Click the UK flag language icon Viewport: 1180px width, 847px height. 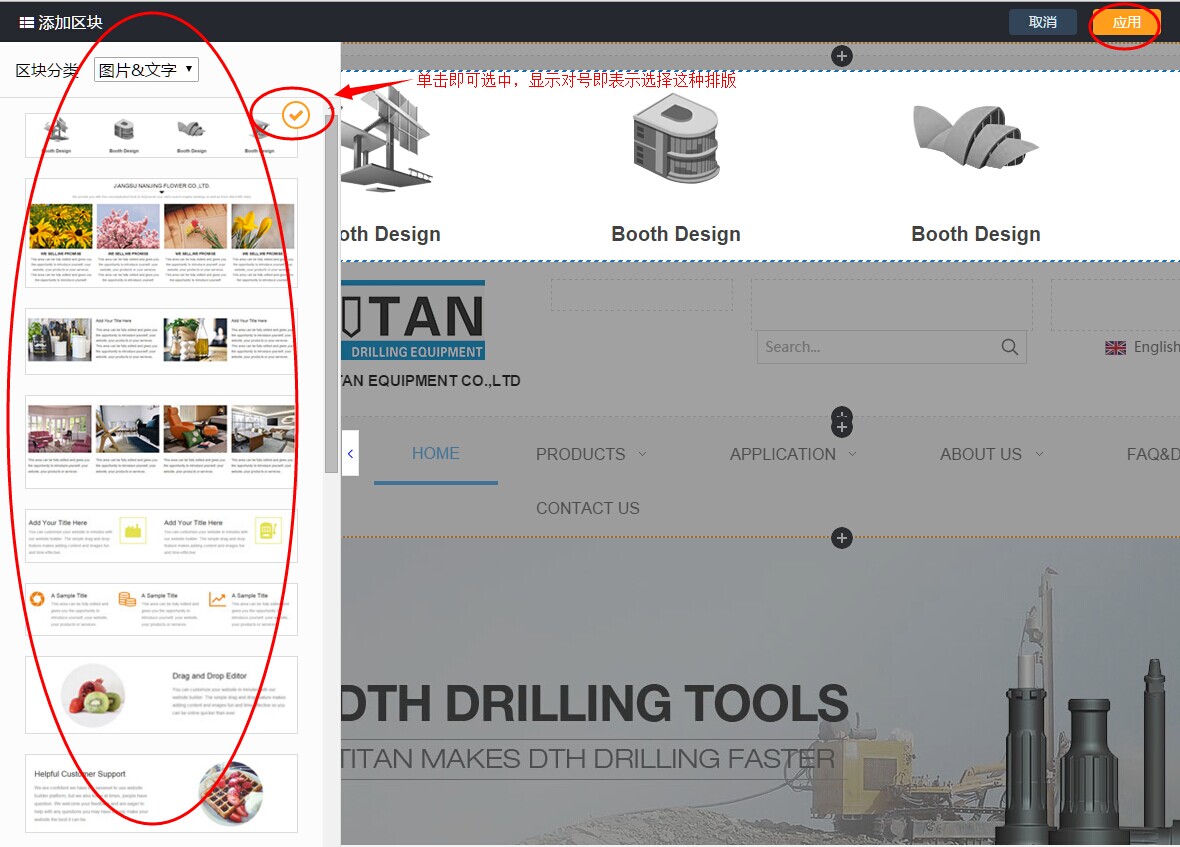coord(1115,347)
